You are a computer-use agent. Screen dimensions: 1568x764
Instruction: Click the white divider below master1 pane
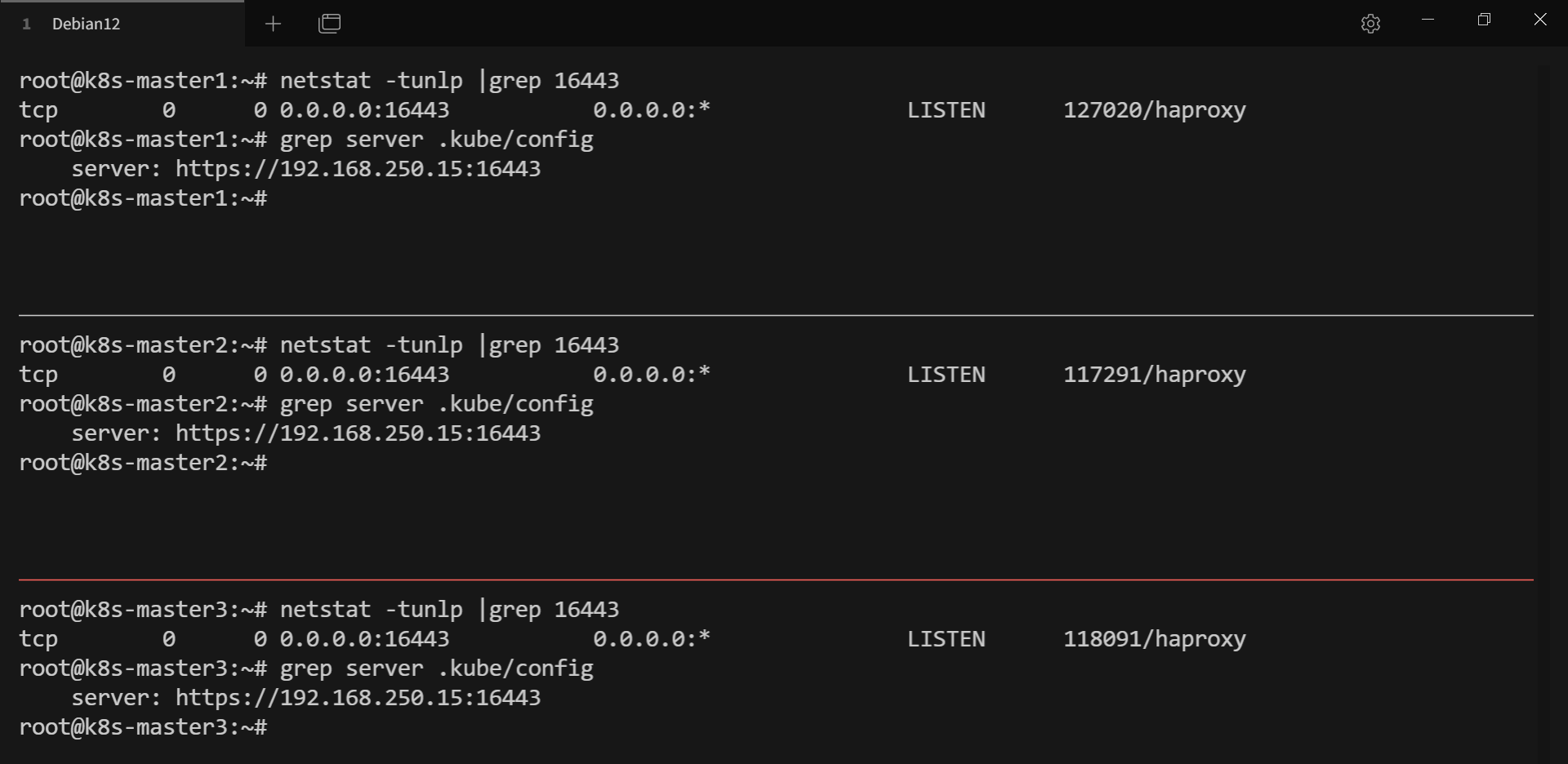click(776, 315)
